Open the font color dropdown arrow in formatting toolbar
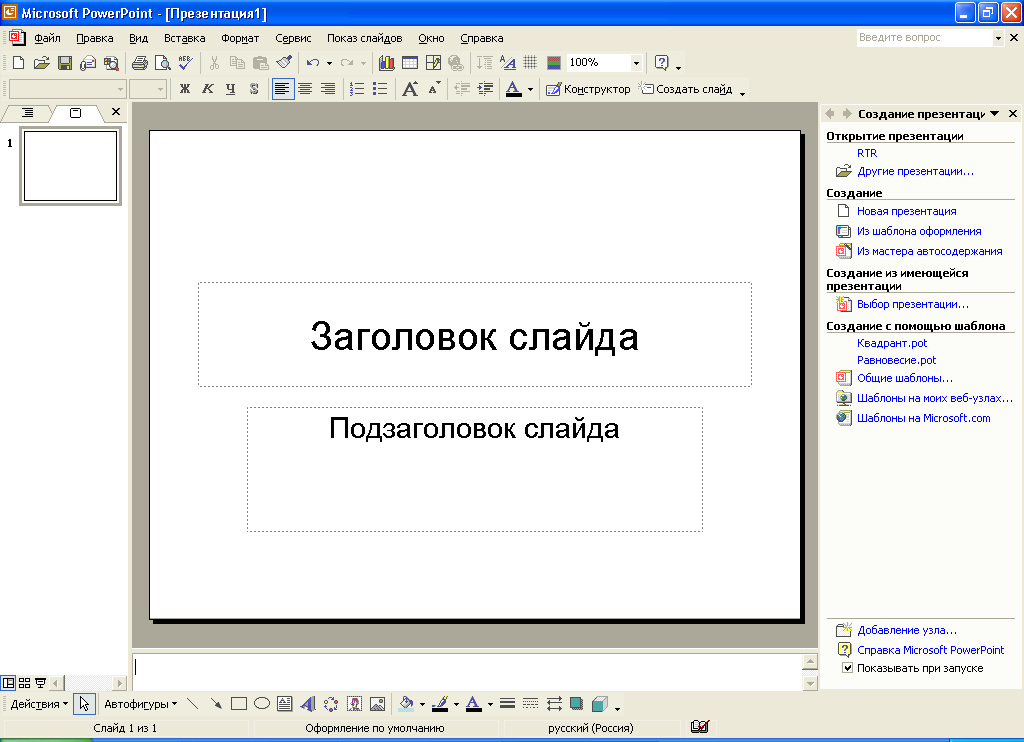 [530, 89]
